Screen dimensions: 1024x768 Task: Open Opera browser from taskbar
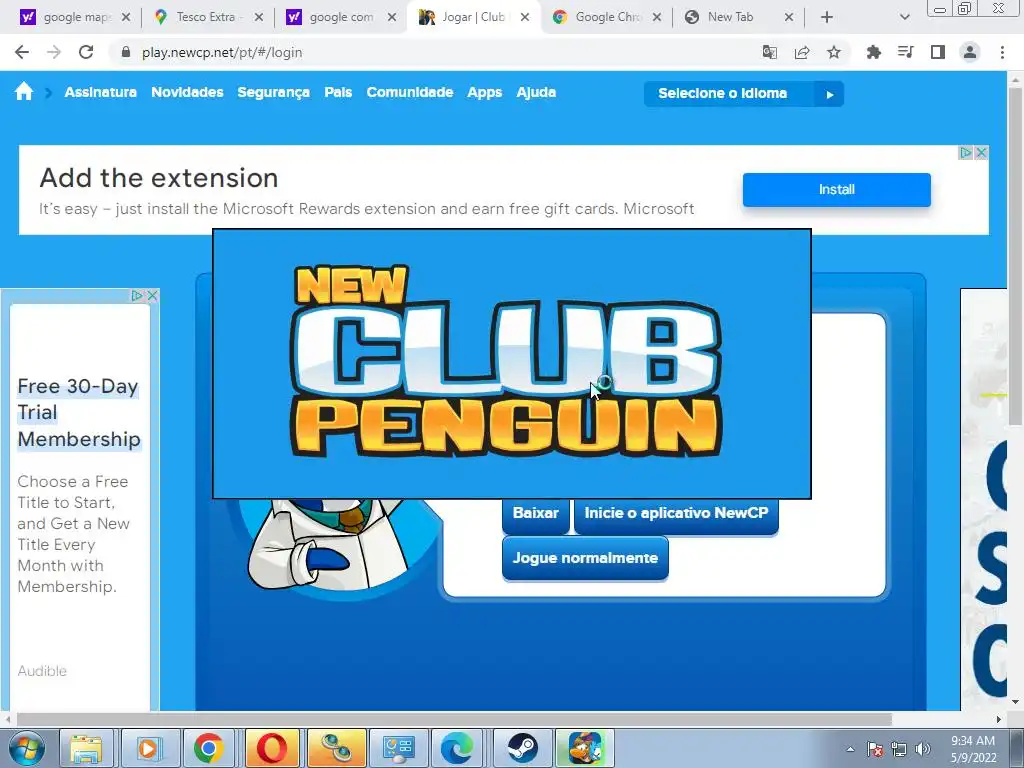click(x=272, y=748)
